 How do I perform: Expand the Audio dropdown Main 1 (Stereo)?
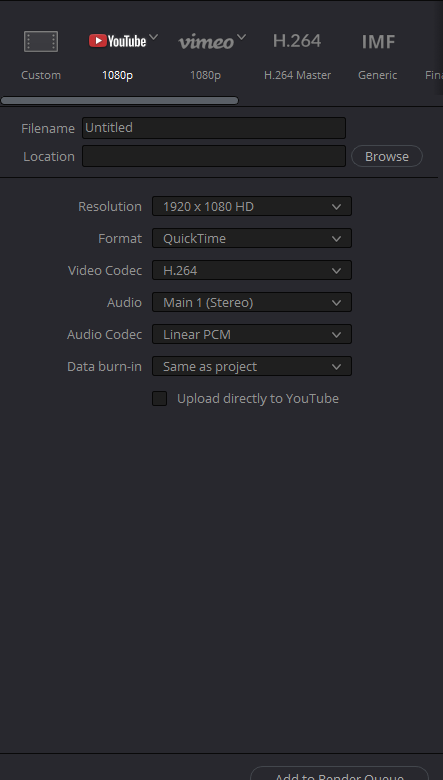252,302
